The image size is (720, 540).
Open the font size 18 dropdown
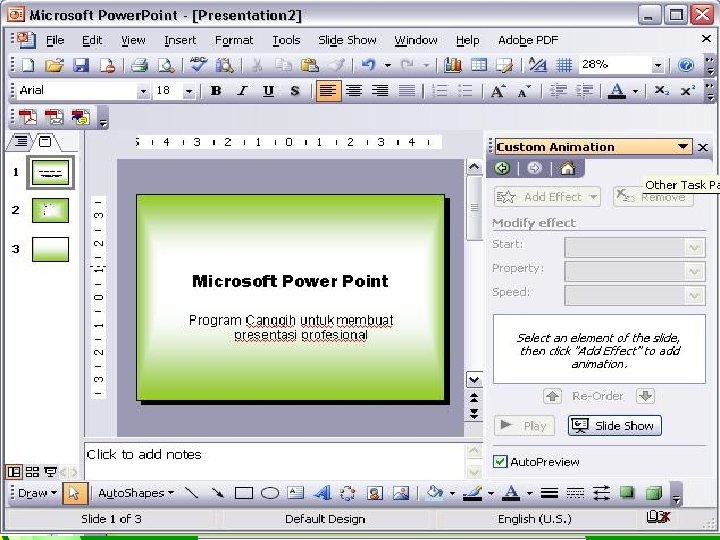coord(188,91)
